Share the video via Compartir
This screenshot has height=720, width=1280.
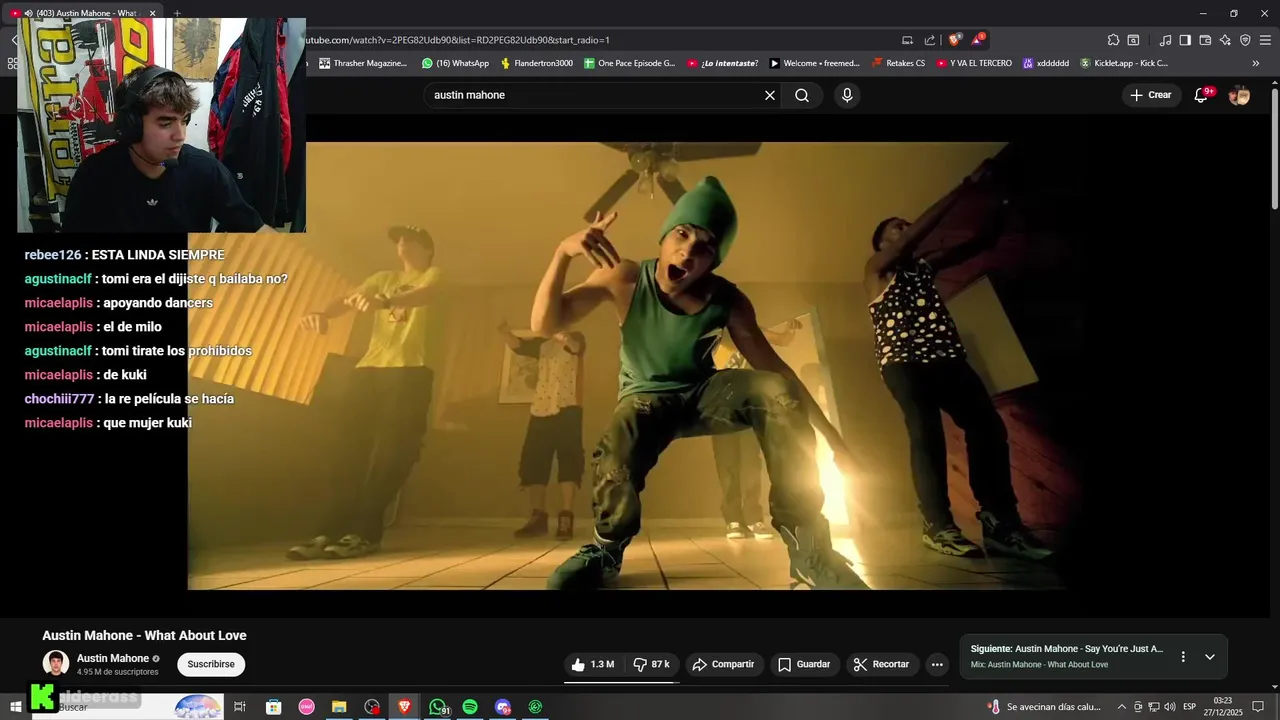coord(723,664)
